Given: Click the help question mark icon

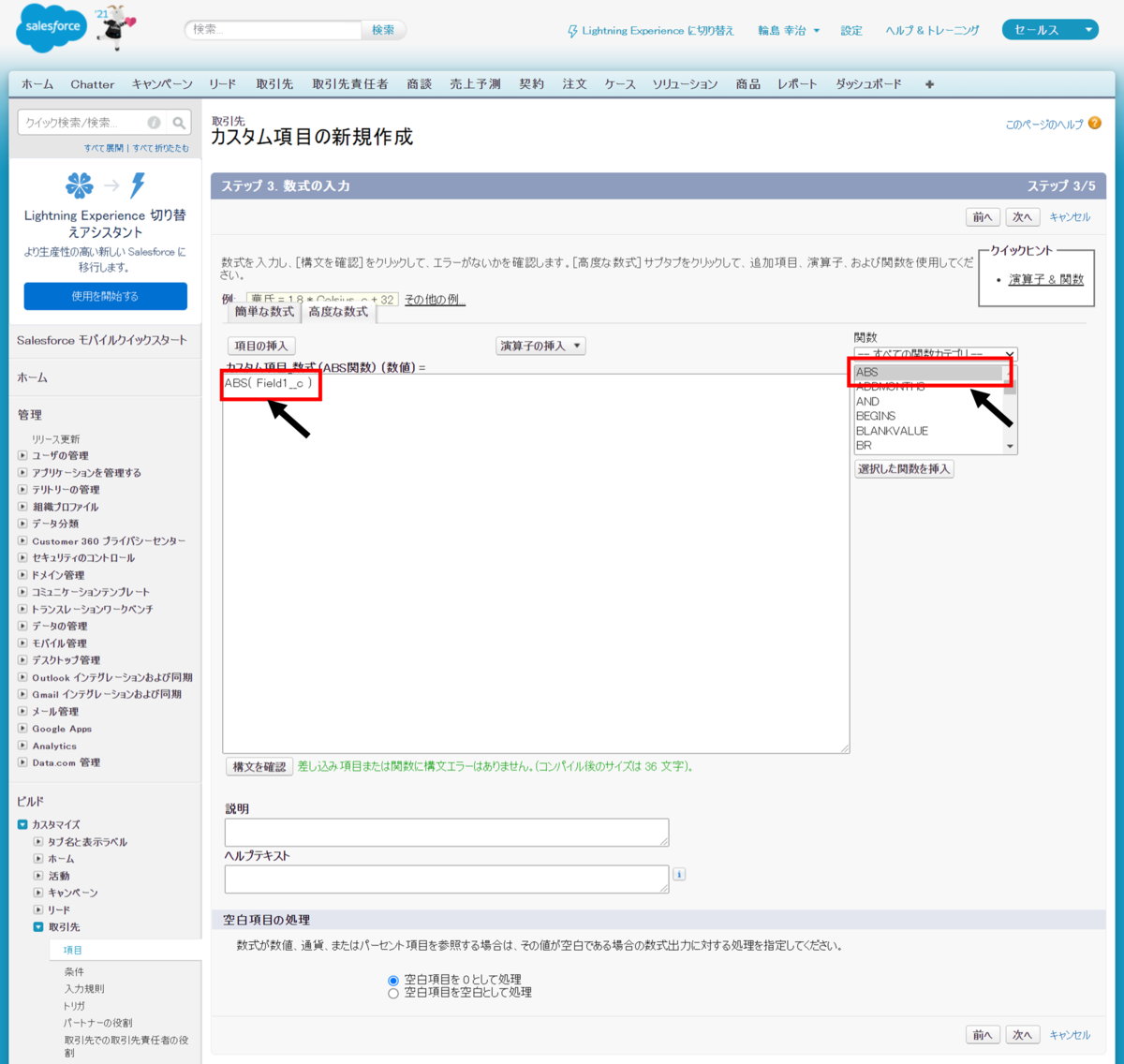Looking at the screenshot, I should pyautogui.click(x=1095, y=124).
